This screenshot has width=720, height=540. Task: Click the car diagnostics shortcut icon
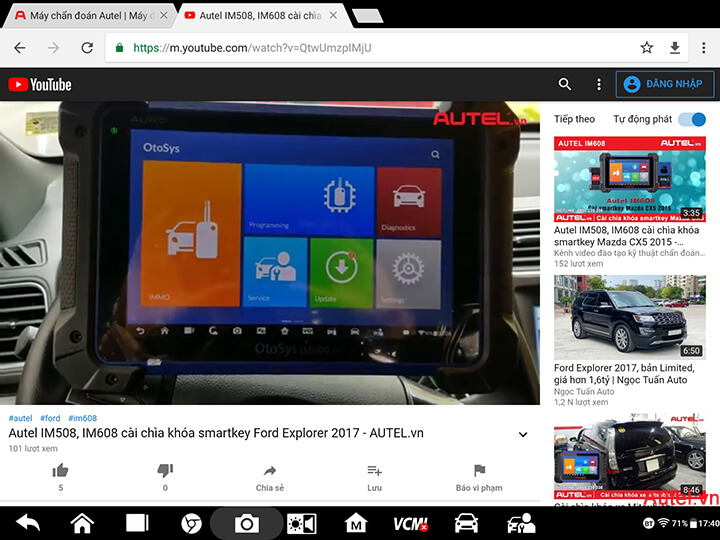point(466,523)
